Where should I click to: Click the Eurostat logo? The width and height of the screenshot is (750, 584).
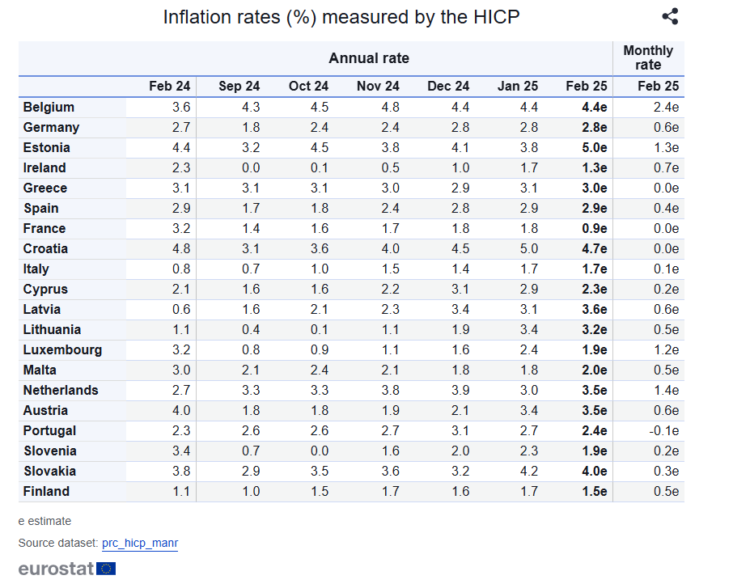coord(67,568)
